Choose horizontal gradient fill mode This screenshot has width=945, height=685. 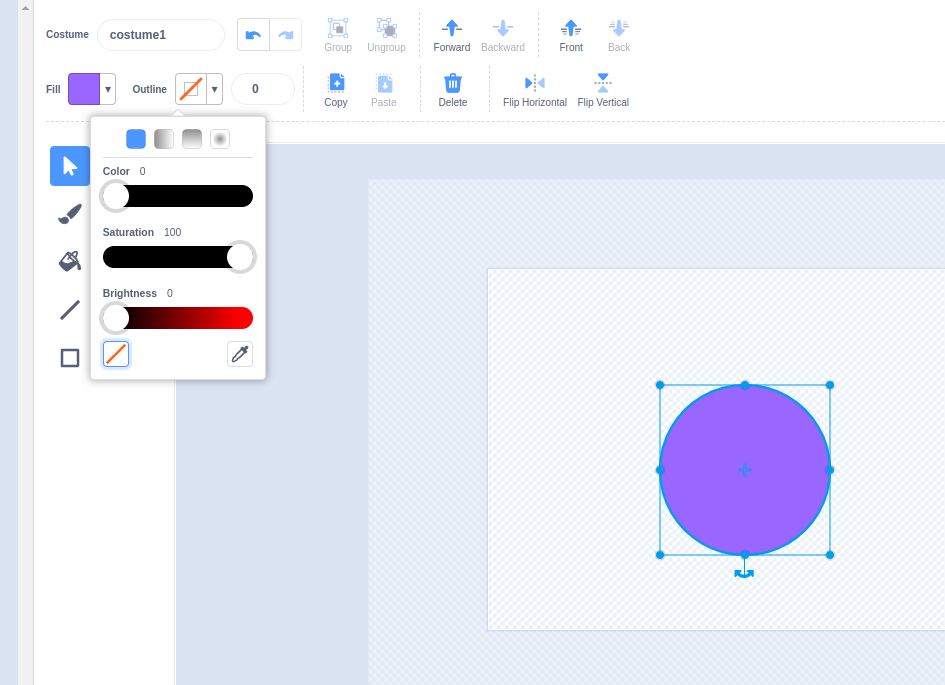164,139
